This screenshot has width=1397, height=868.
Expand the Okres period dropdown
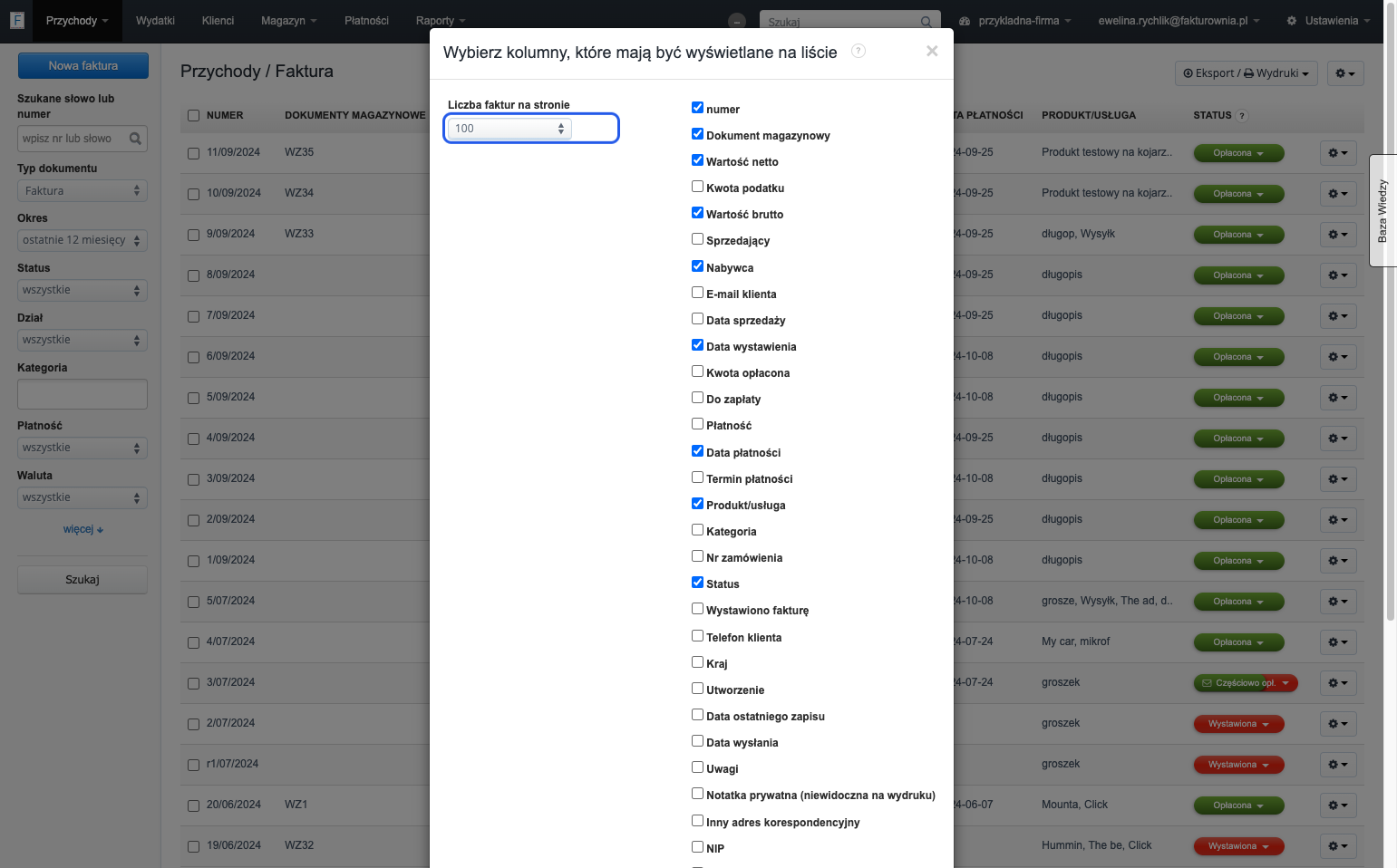coord(82,241)
